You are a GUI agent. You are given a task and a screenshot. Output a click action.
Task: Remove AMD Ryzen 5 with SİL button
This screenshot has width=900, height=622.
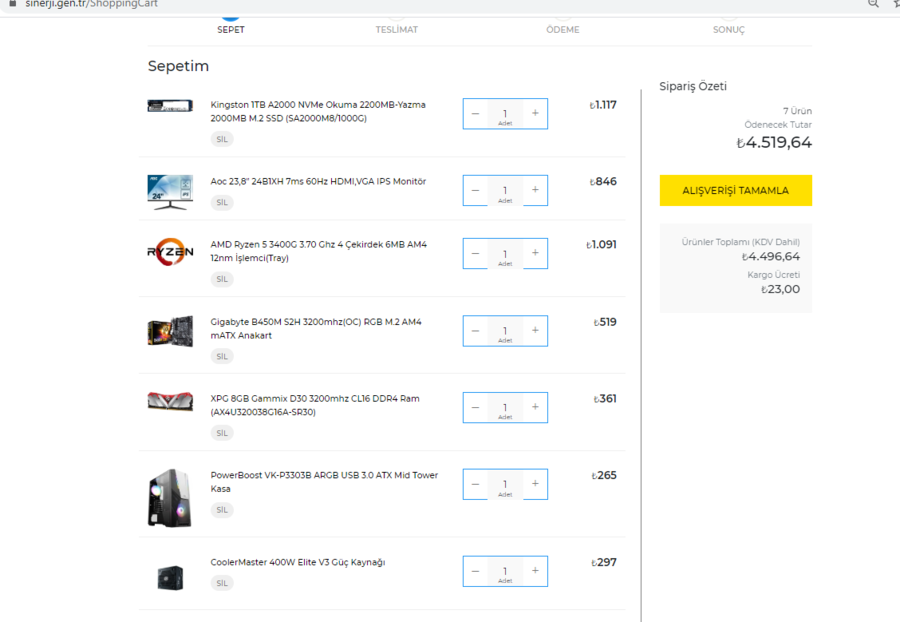[x=222, y=279]
